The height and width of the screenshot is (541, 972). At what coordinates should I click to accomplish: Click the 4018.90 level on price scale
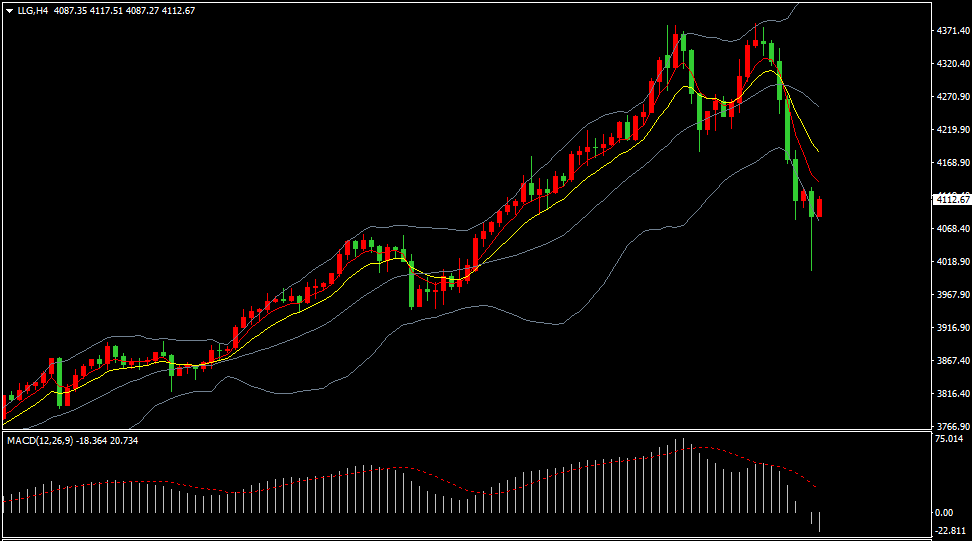tap(950, 262)
